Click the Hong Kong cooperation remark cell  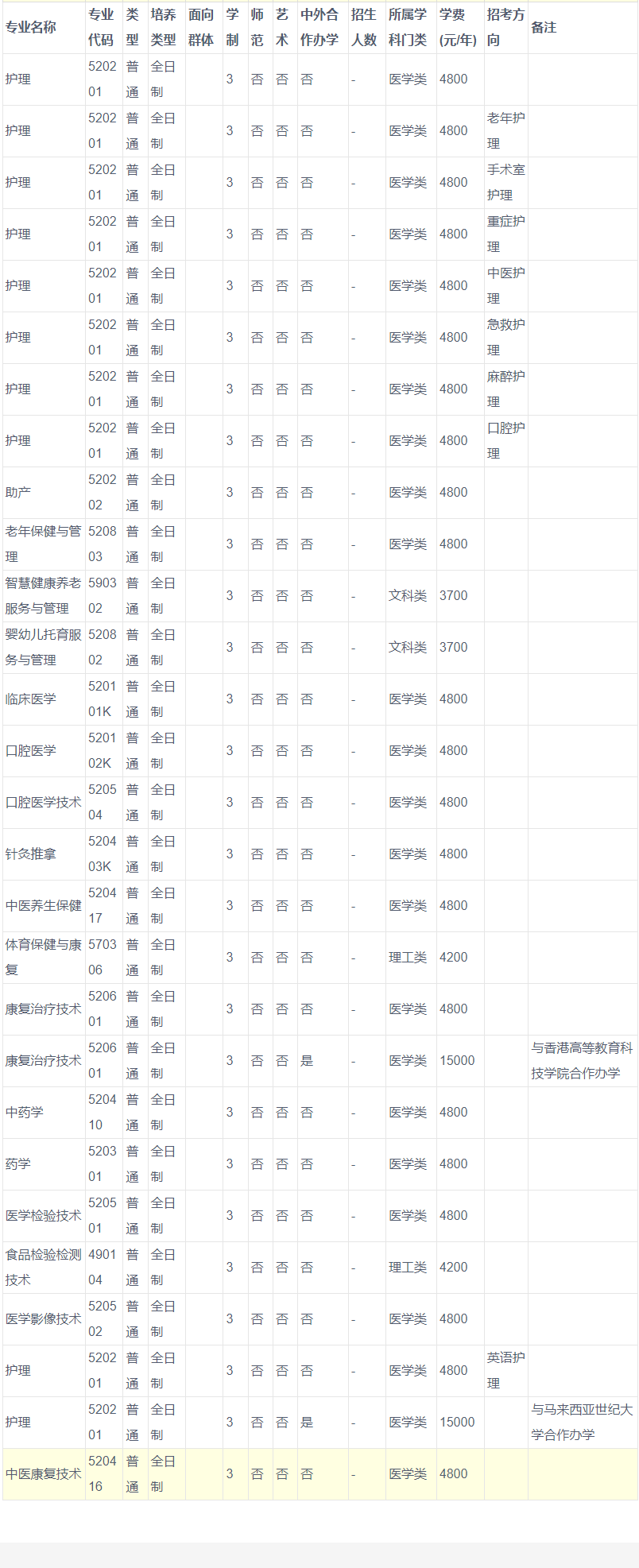pos(582,1061)
